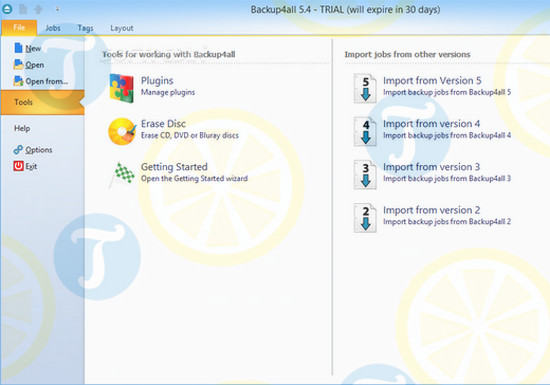550x385 pixels.
Task: Switch to the Tags tab
Action: click(x=85, y=28)
